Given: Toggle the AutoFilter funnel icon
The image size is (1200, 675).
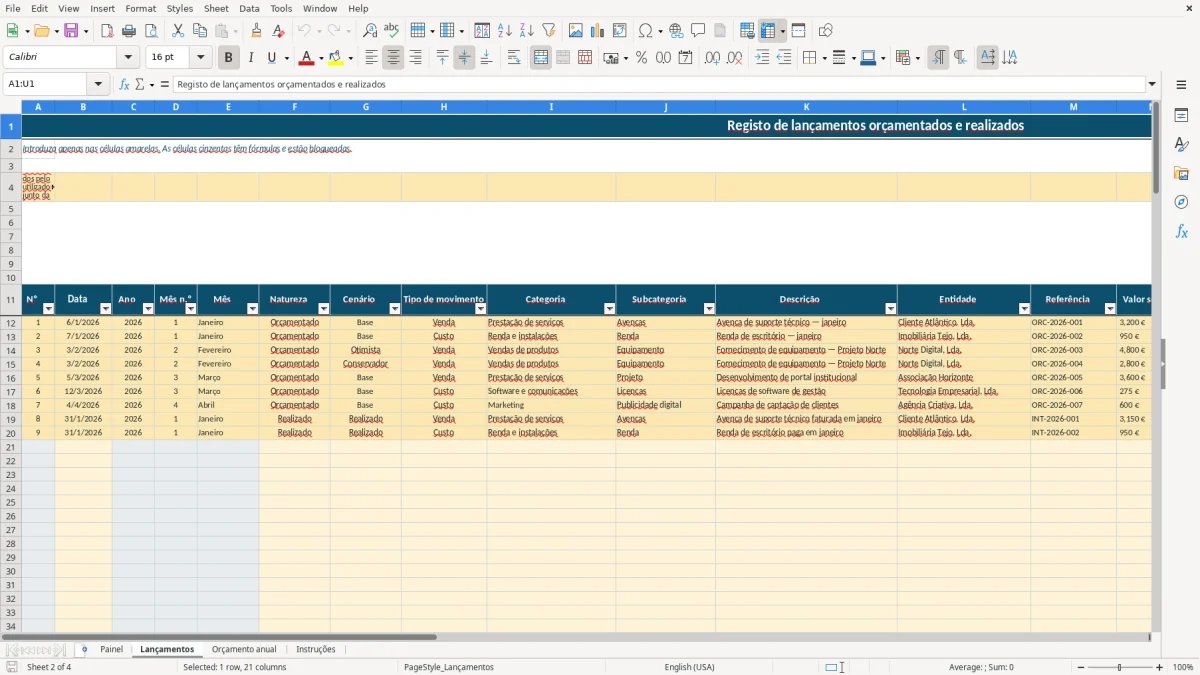Looking at the screenshot, I should point(549,31).
